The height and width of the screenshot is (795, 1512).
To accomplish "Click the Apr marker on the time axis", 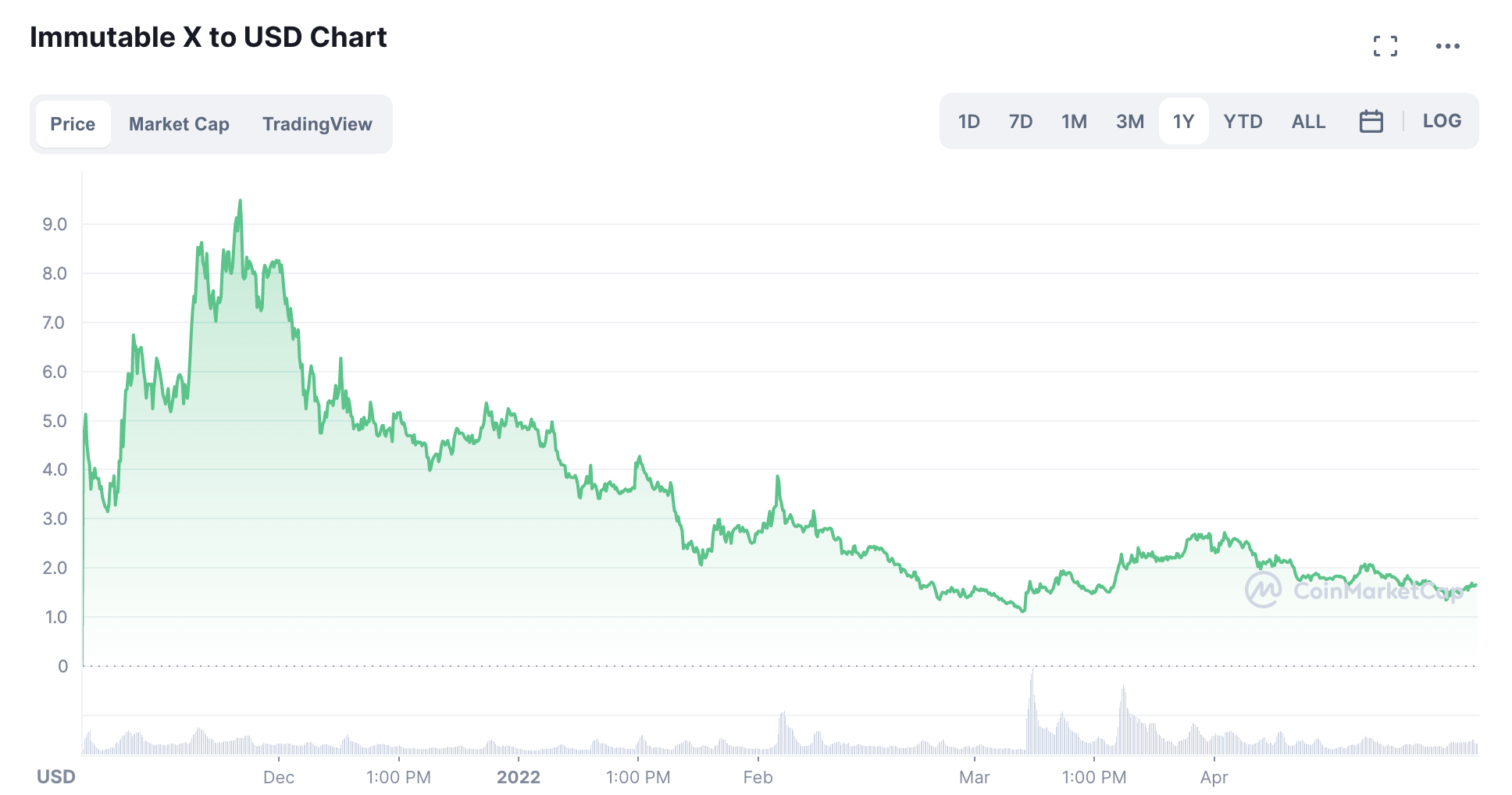I will pos(1214,777).
